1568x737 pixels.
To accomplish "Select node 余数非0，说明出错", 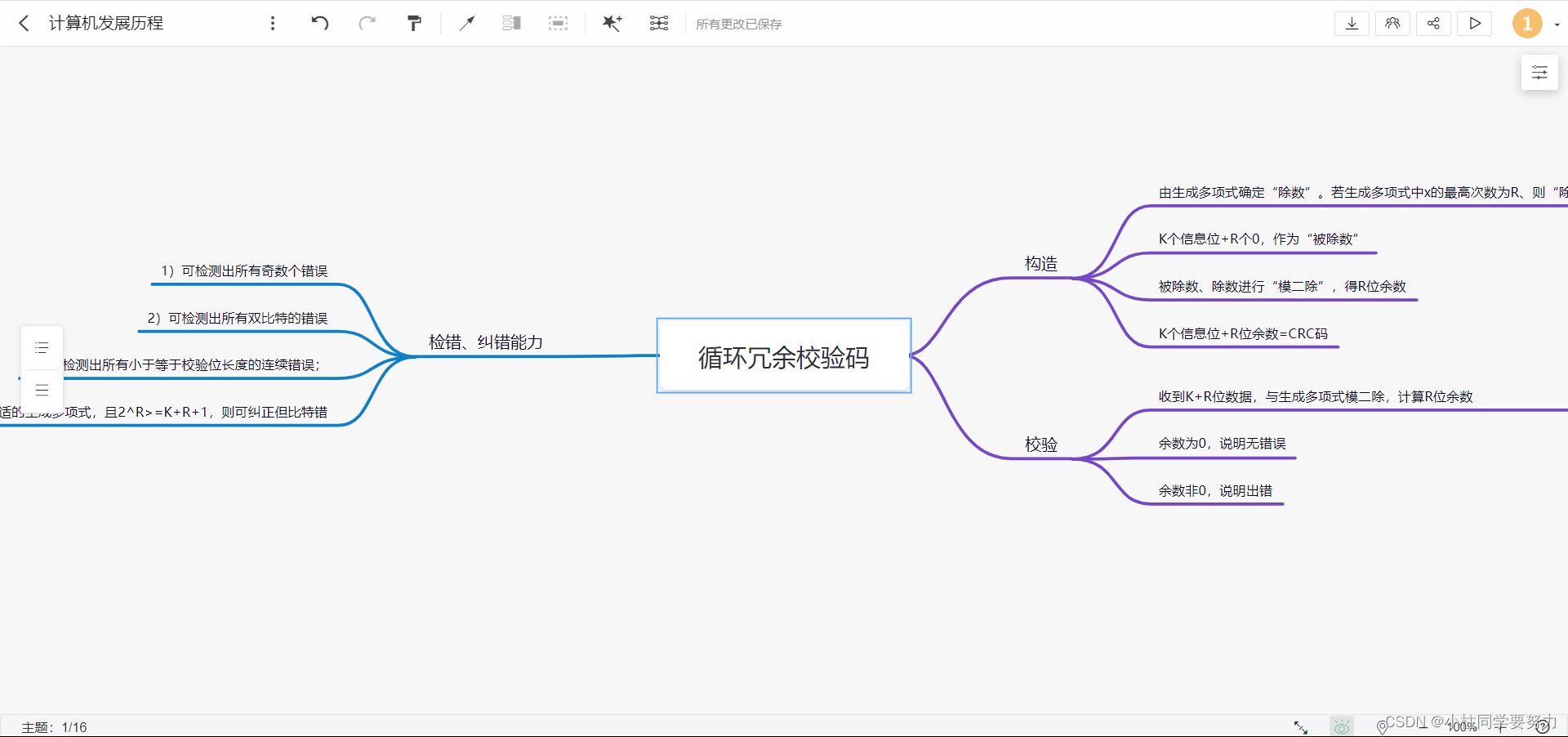I will coord(1215,491).
